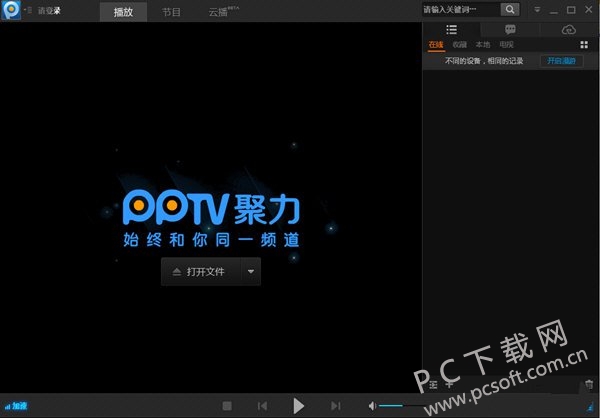Click 不同的设备，相同的记录 text
Screen dimensions: 600x418
[484, 61]
